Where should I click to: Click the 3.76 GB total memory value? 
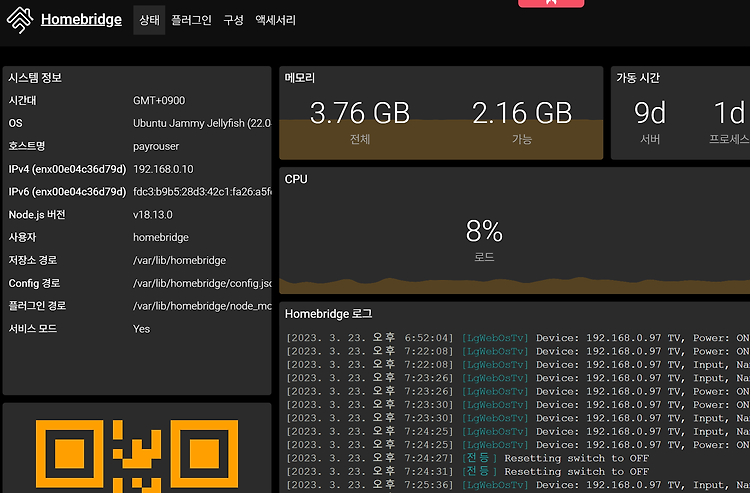(360, 113)
